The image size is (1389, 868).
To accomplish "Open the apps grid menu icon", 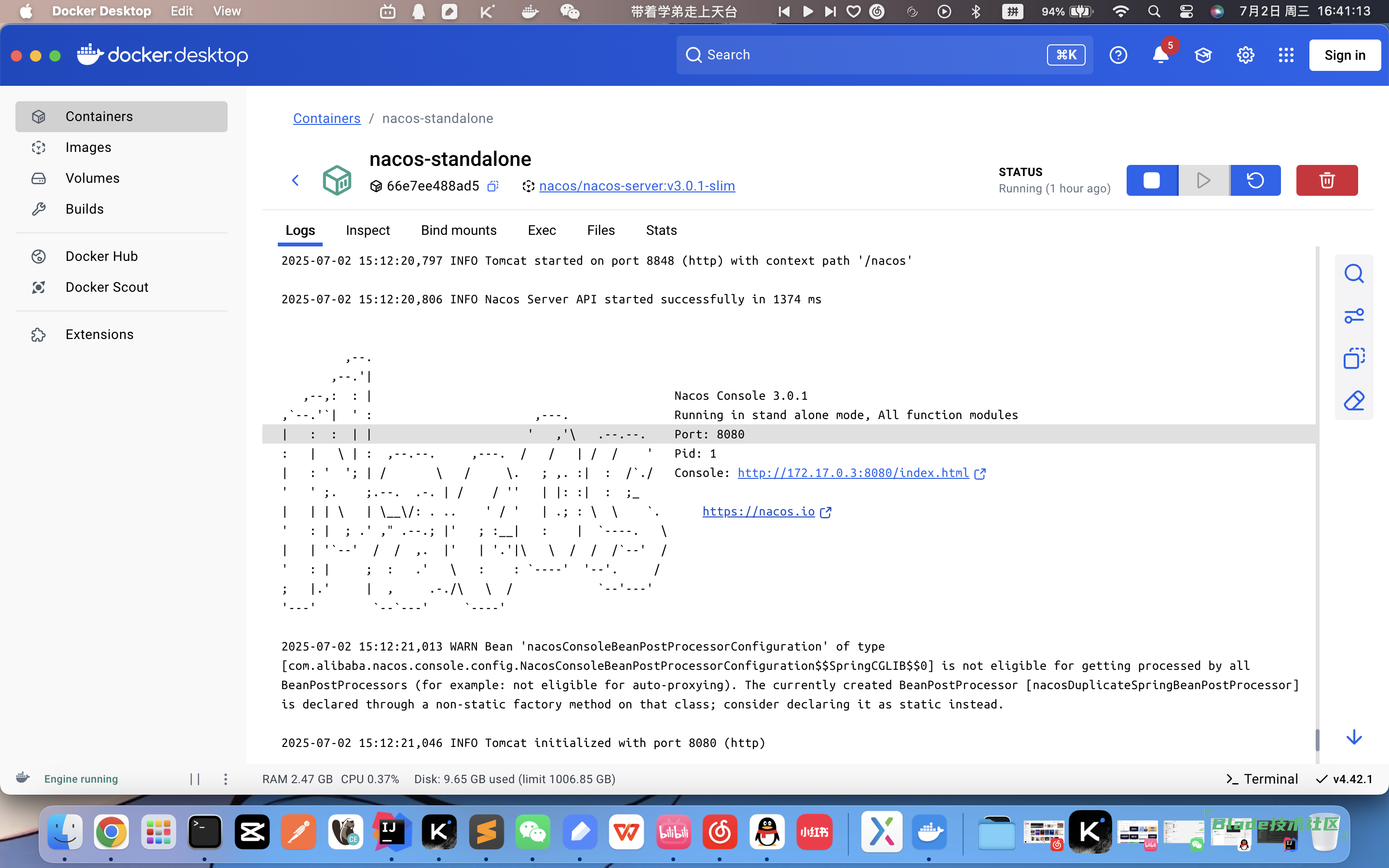I will (x=1286, y=55).
